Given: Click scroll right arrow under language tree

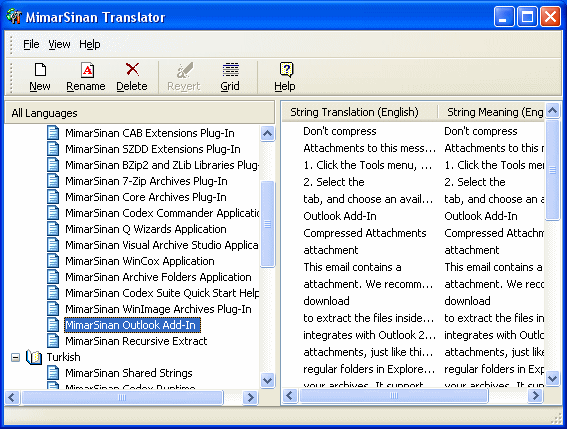Looking at the screenshot, I should pos(250,397).
